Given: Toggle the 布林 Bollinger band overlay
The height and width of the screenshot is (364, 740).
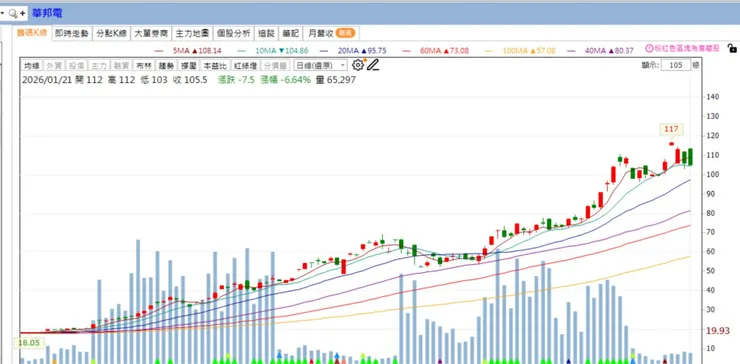Looking at the screenshot, I should coord(143,66).
